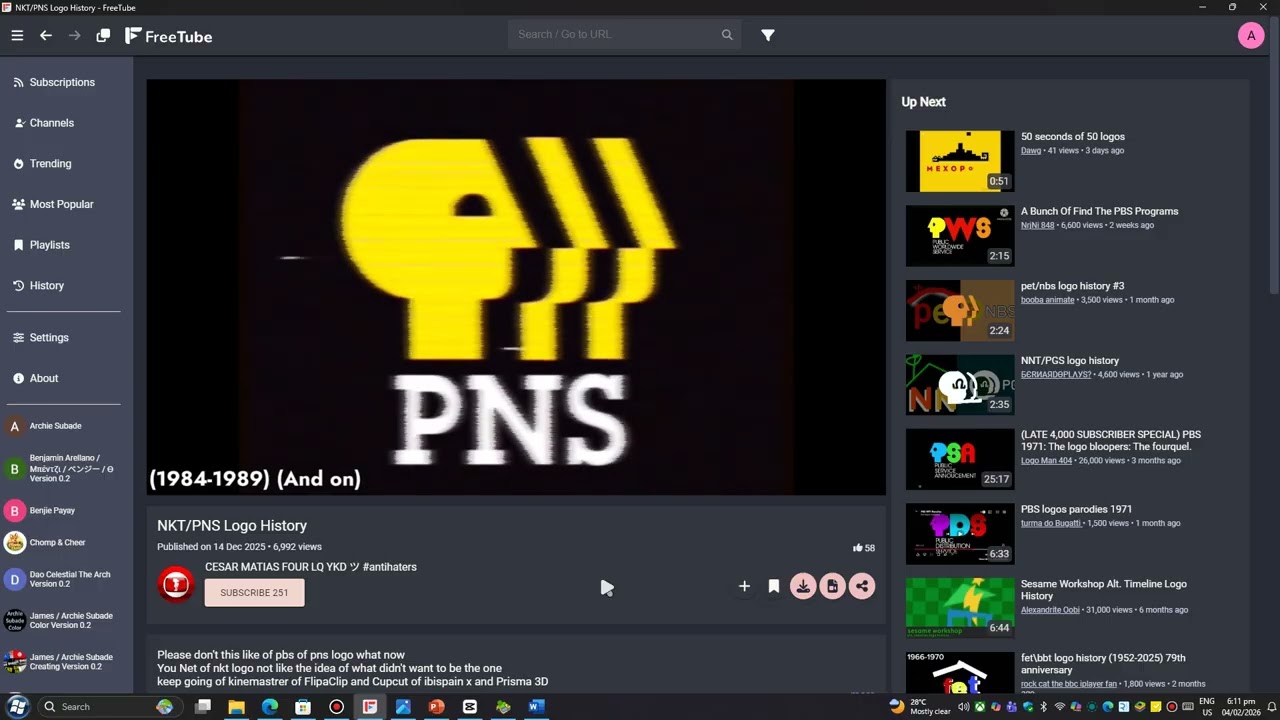Open pet/nbs logo history #3 thumbnail
The image size is (1280, 720).
[x=960, y=310]
